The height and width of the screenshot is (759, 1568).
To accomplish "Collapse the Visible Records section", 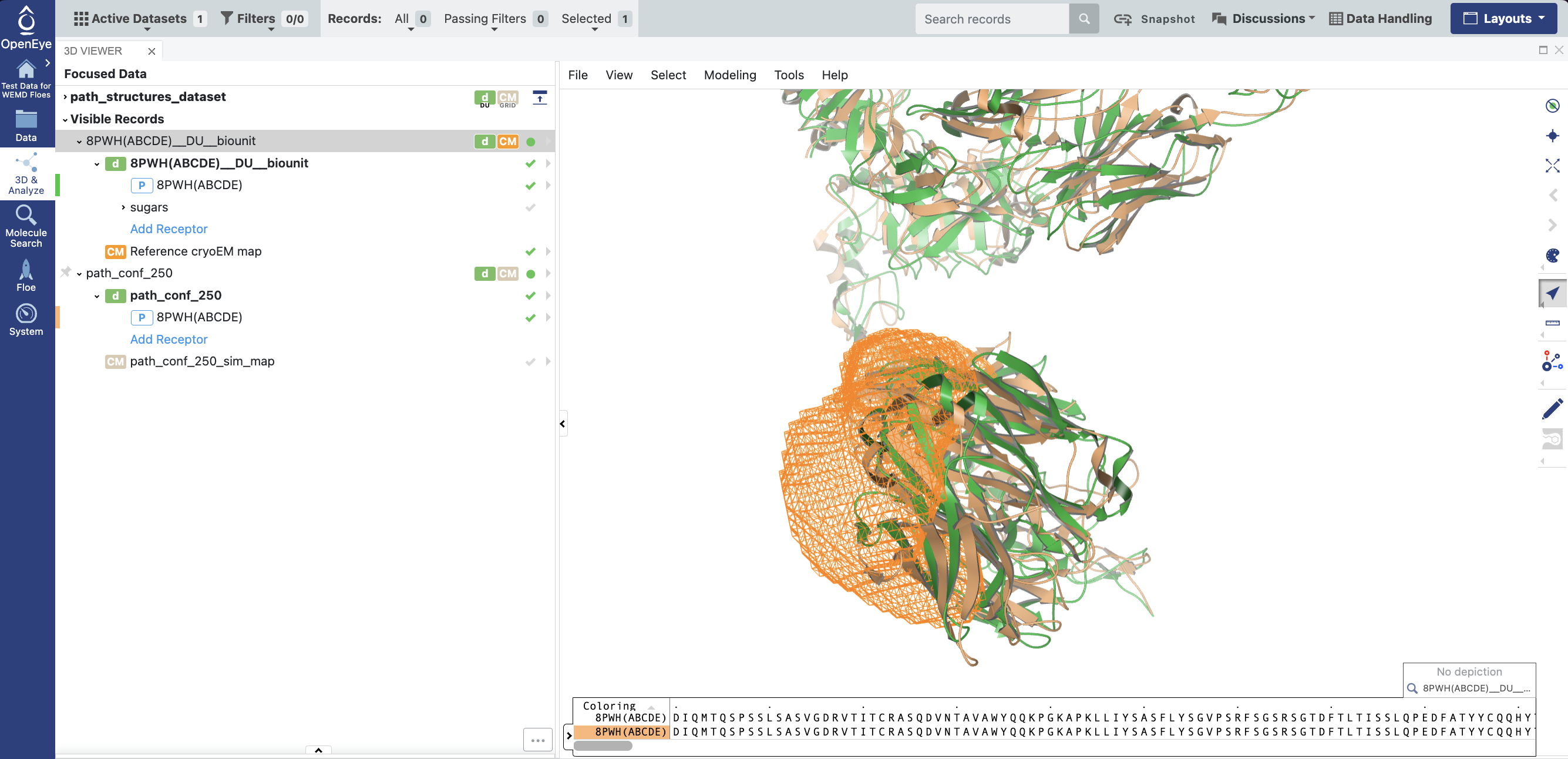I will (x=65, y=119).
